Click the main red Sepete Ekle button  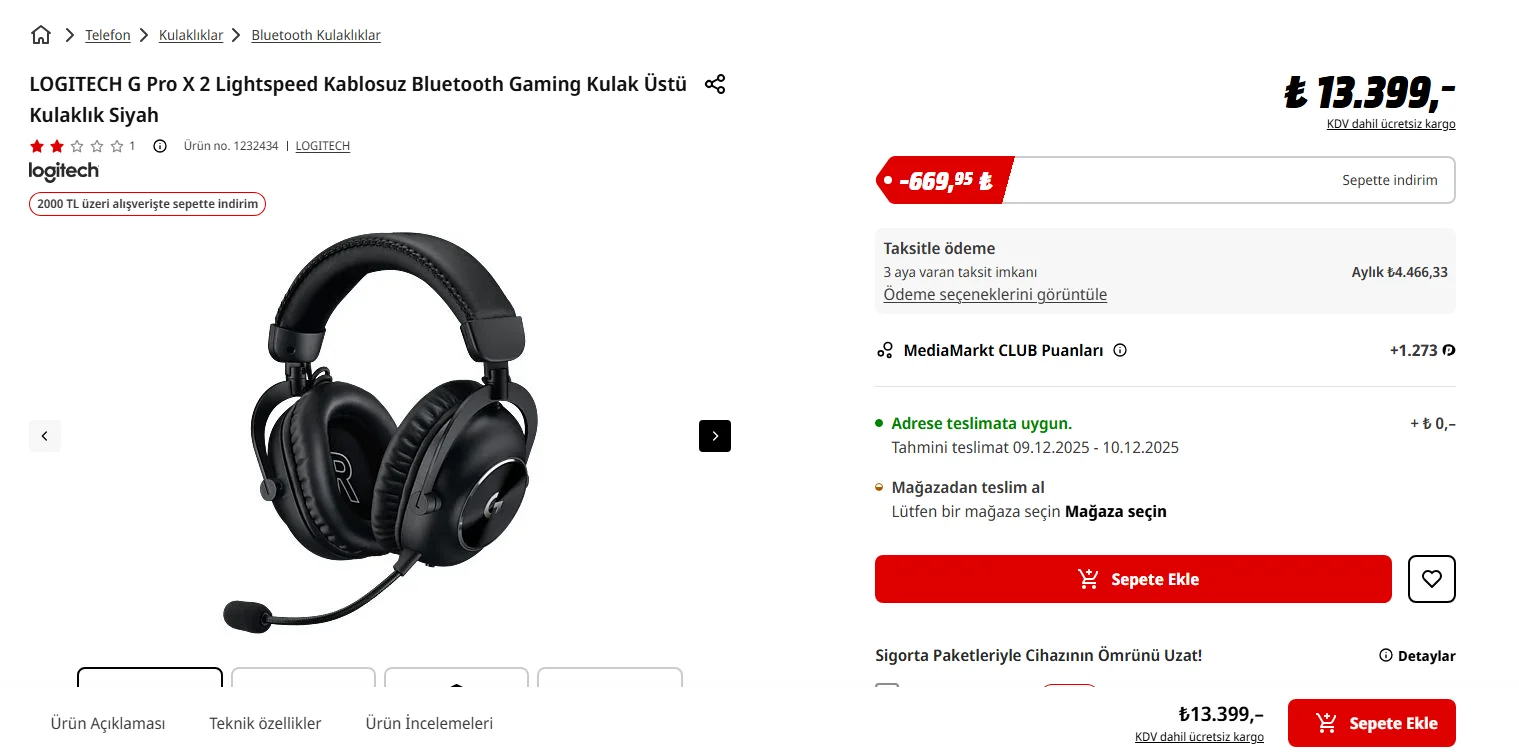[x=1133, y=579]
